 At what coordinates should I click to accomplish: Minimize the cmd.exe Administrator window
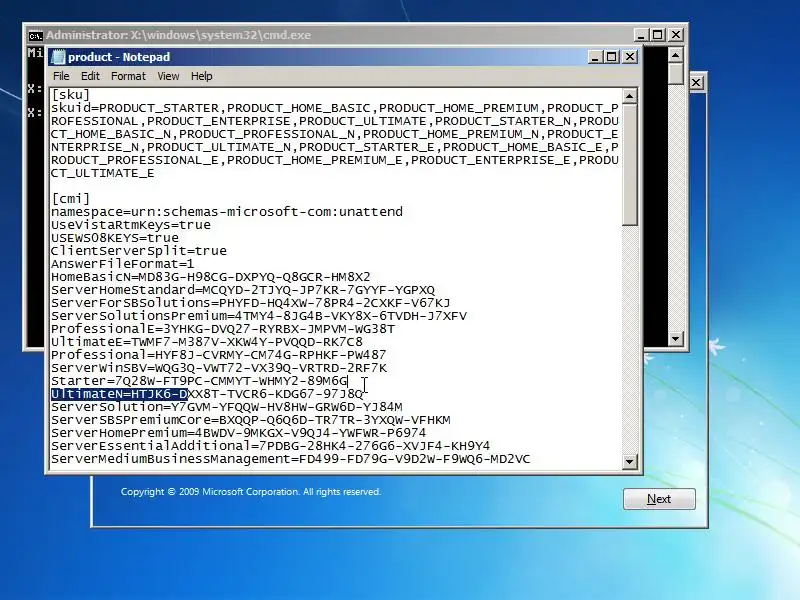(x=641, y=35)
